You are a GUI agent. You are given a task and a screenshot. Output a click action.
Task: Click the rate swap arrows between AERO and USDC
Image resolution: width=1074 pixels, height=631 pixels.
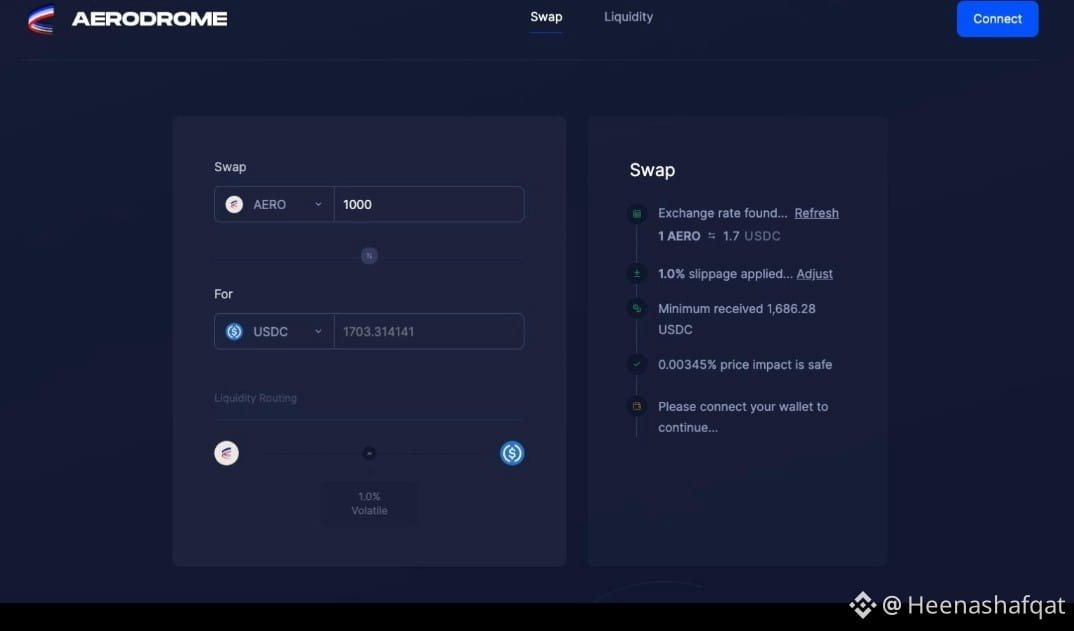tap(712, 236)
